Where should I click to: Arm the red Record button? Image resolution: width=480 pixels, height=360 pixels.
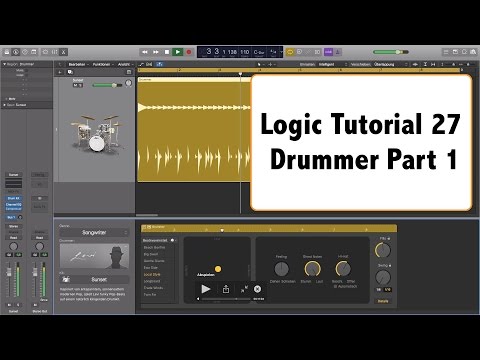[189, 52]
